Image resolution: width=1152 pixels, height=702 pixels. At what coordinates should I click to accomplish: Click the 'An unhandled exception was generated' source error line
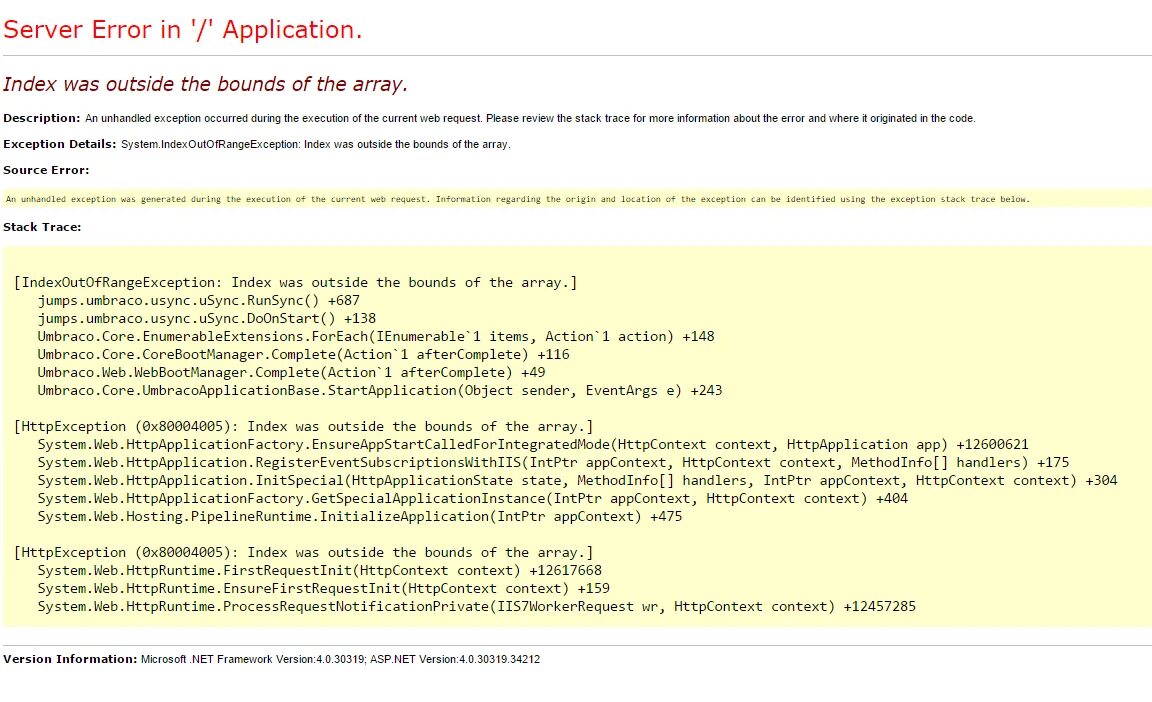pyautogui.click(x=517, y=199)
